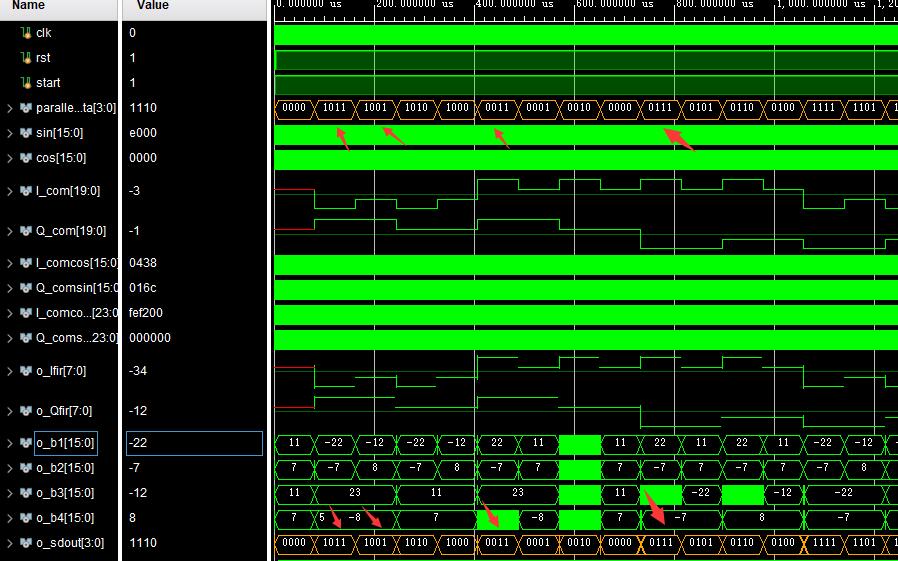This screenshot has height=561, width=898.
Task: Click the rst signal icon
Action: [26, 58]
